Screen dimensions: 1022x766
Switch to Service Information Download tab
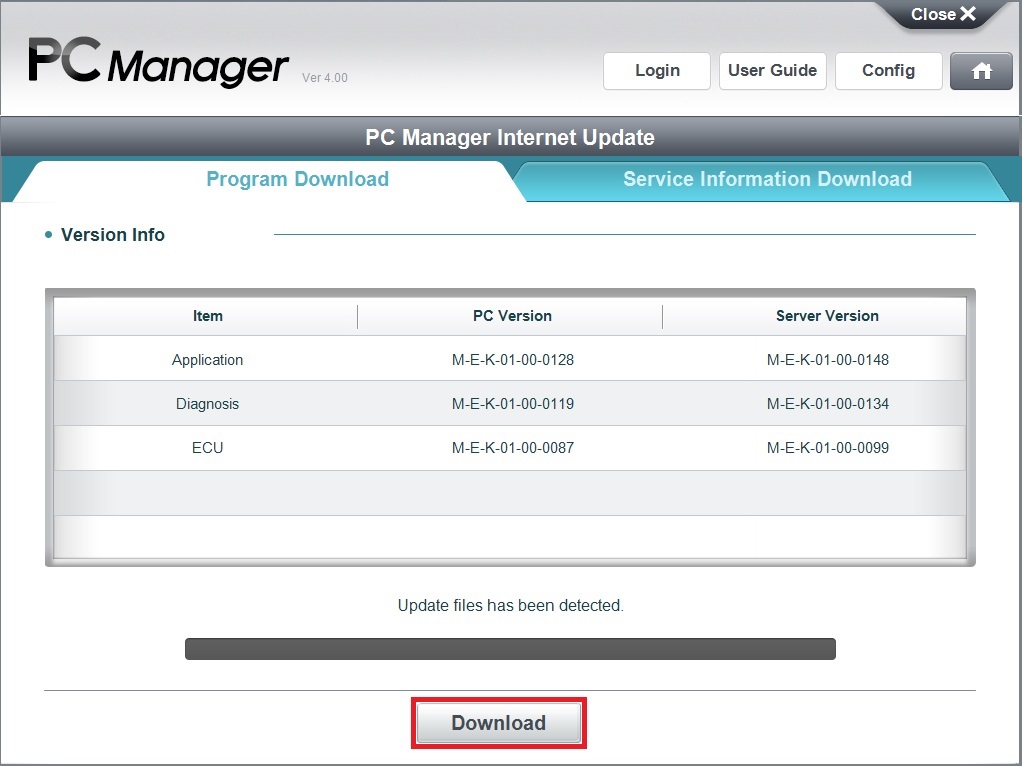767,179
